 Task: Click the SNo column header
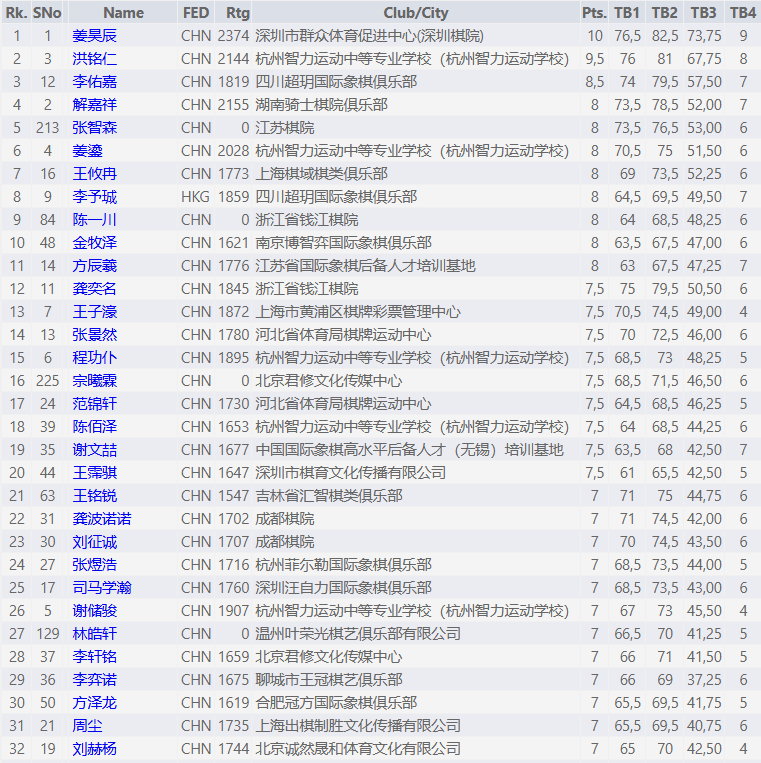[x=46, y=13]
